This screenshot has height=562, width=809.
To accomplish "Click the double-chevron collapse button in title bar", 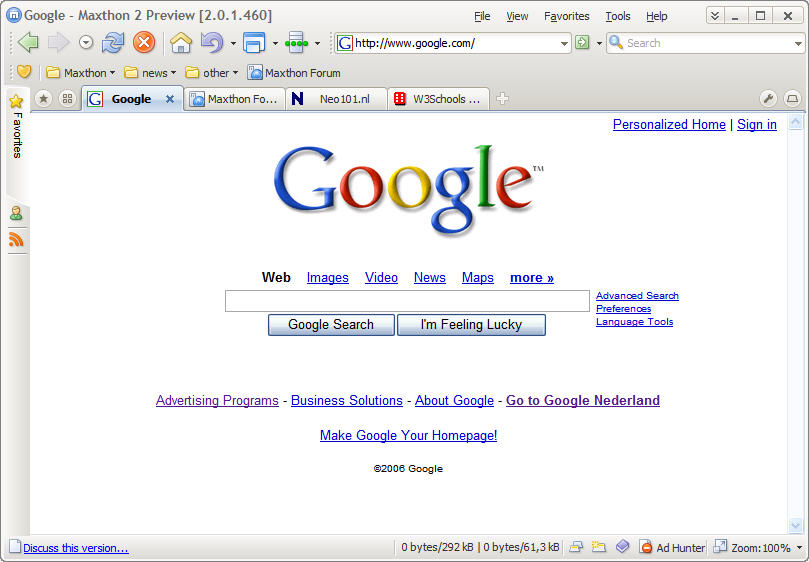I will point(715,15).
